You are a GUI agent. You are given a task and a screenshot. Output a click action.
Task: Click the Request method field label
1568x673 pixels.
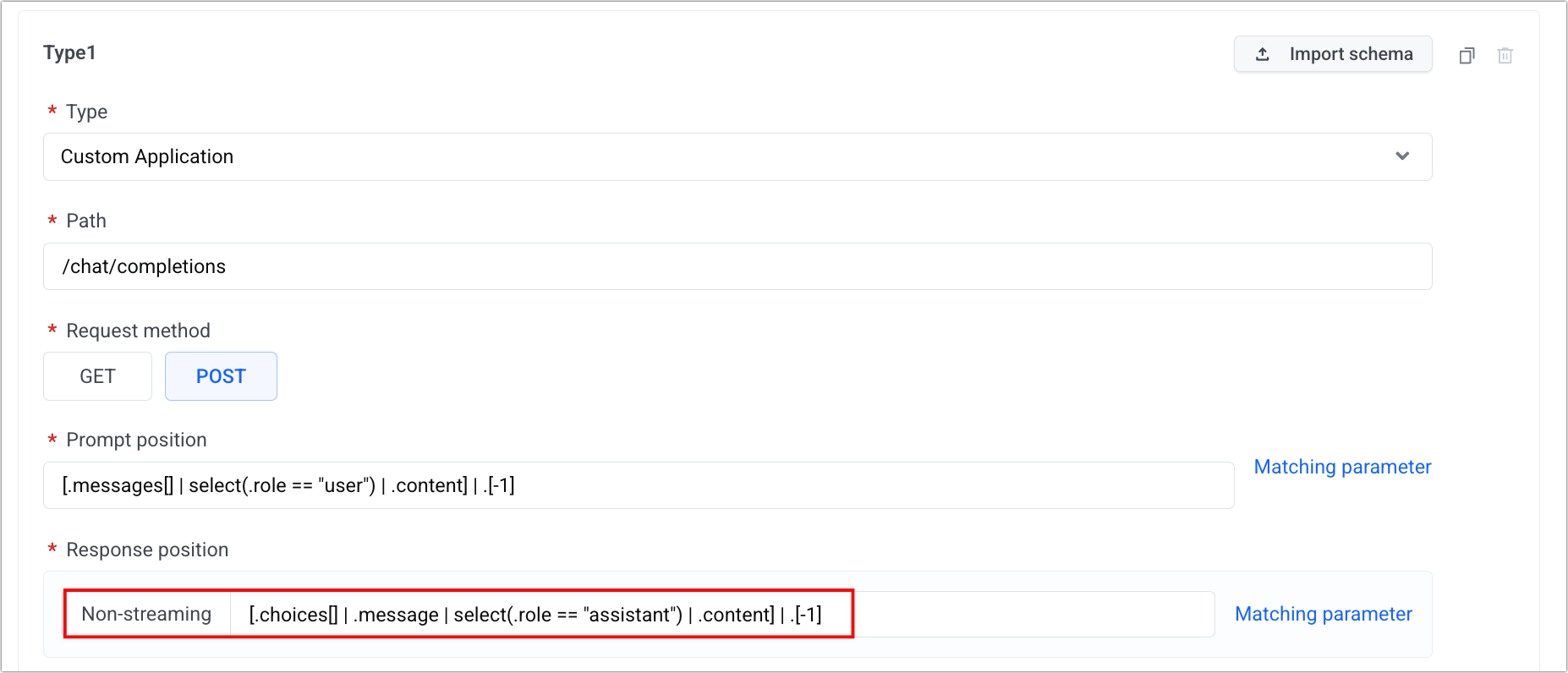click(138, 331)
